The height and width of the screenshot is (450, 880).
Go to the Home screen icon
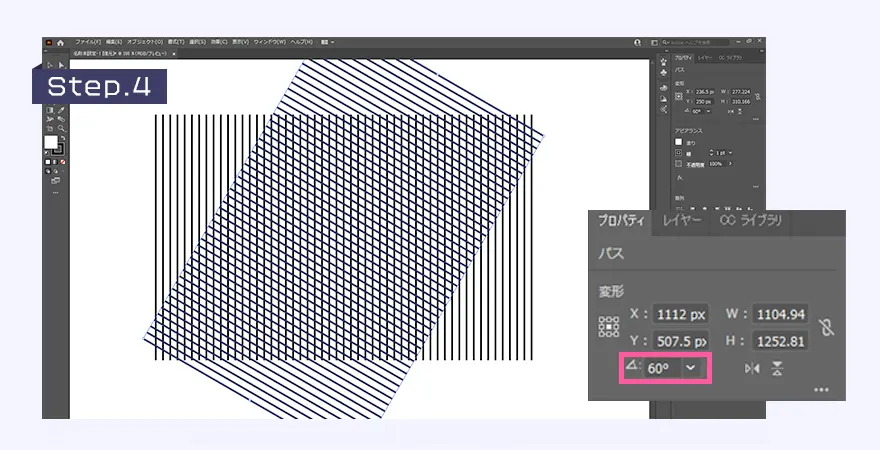(x=60, y=43)
